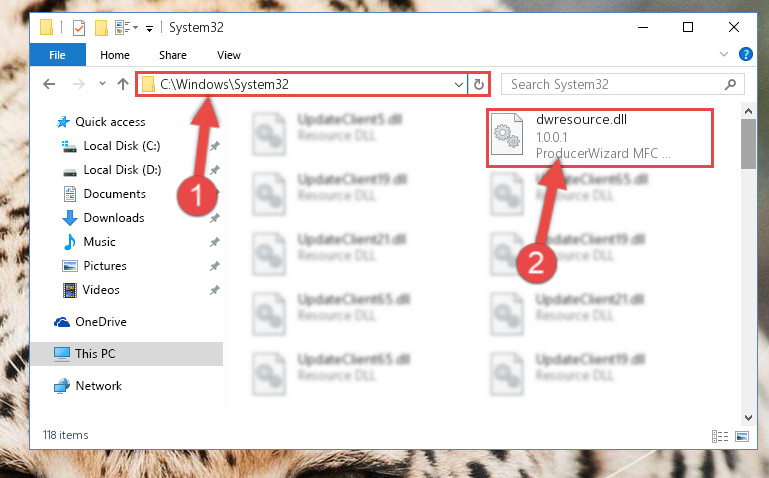Select the dwresource.dll file
769x478 pixels.
point(600,138)
